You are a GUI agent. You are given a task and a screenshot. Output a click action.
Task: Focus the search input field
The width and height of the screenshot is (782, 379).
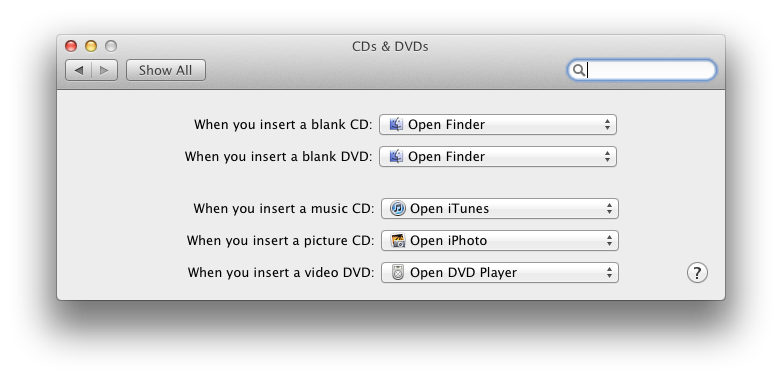tap(642, 70)
